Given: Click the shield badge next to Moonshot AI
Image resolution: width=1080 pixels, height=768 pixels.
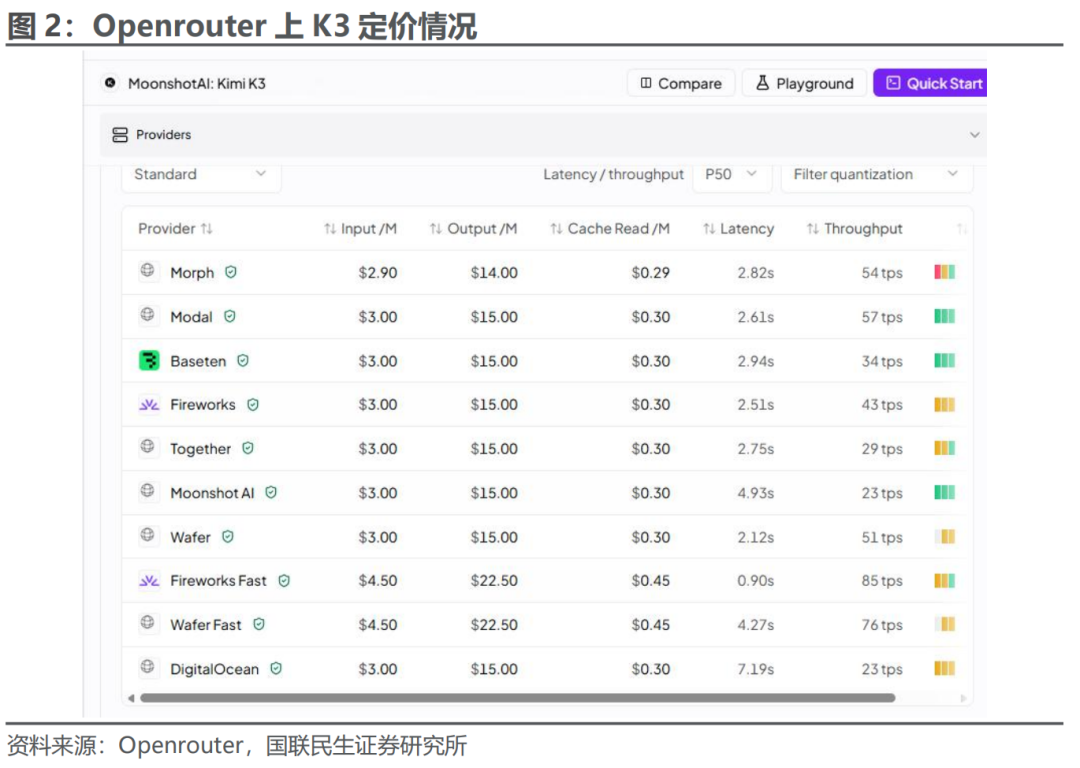Looking at the screenshot, I should 271,492.
